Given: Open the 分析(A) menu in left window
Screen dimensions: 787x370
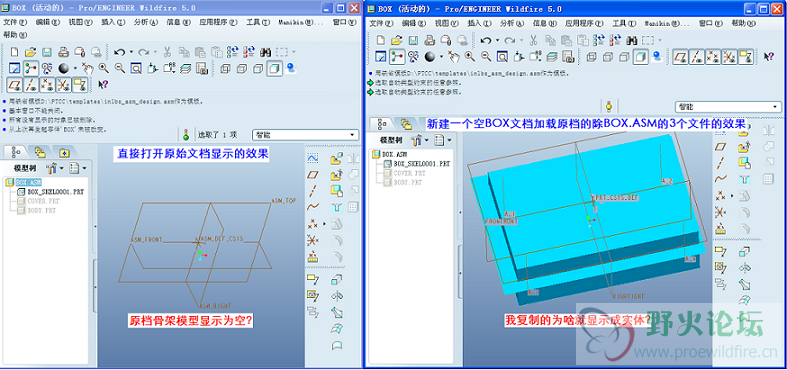Looking at the screenshot, I should 146,22.
